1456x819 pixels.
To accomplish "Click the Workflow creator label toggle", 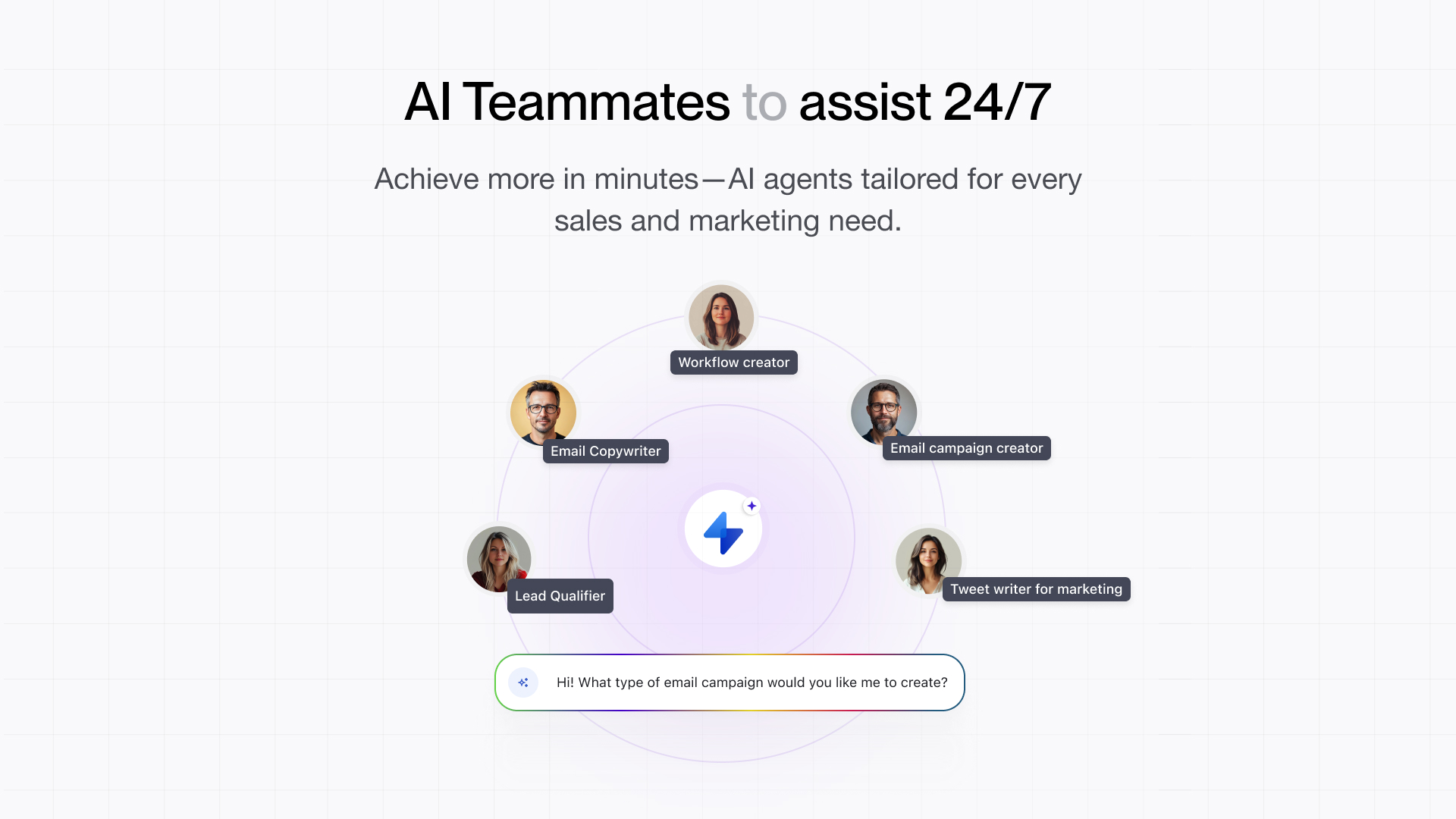I will click(x=733, y=362).
